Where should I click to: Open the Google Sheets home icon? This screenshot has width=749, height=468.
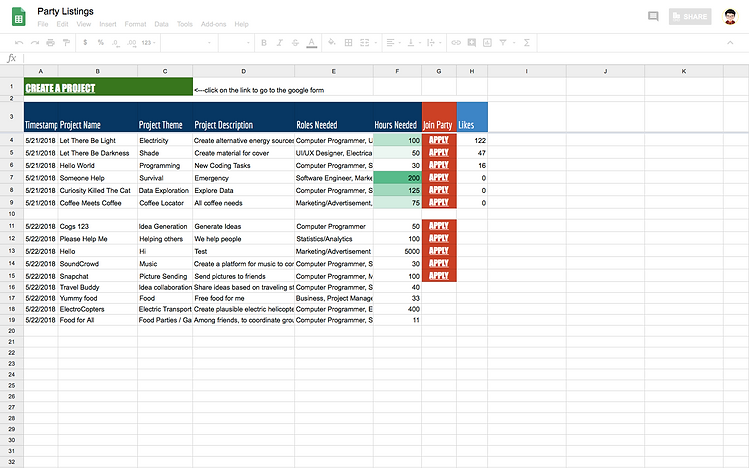point(18,17)
